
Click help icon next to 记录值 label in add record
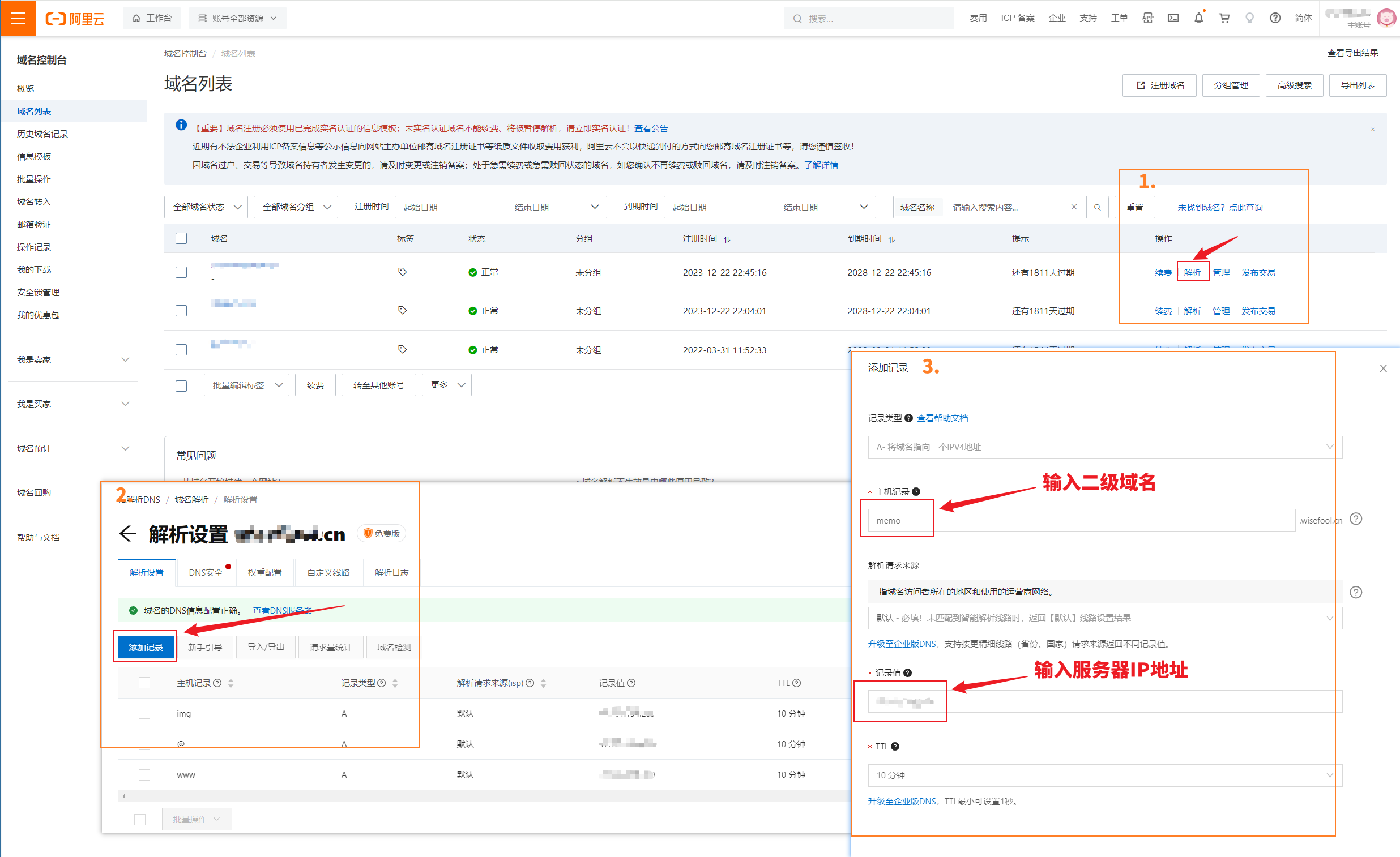907,673
